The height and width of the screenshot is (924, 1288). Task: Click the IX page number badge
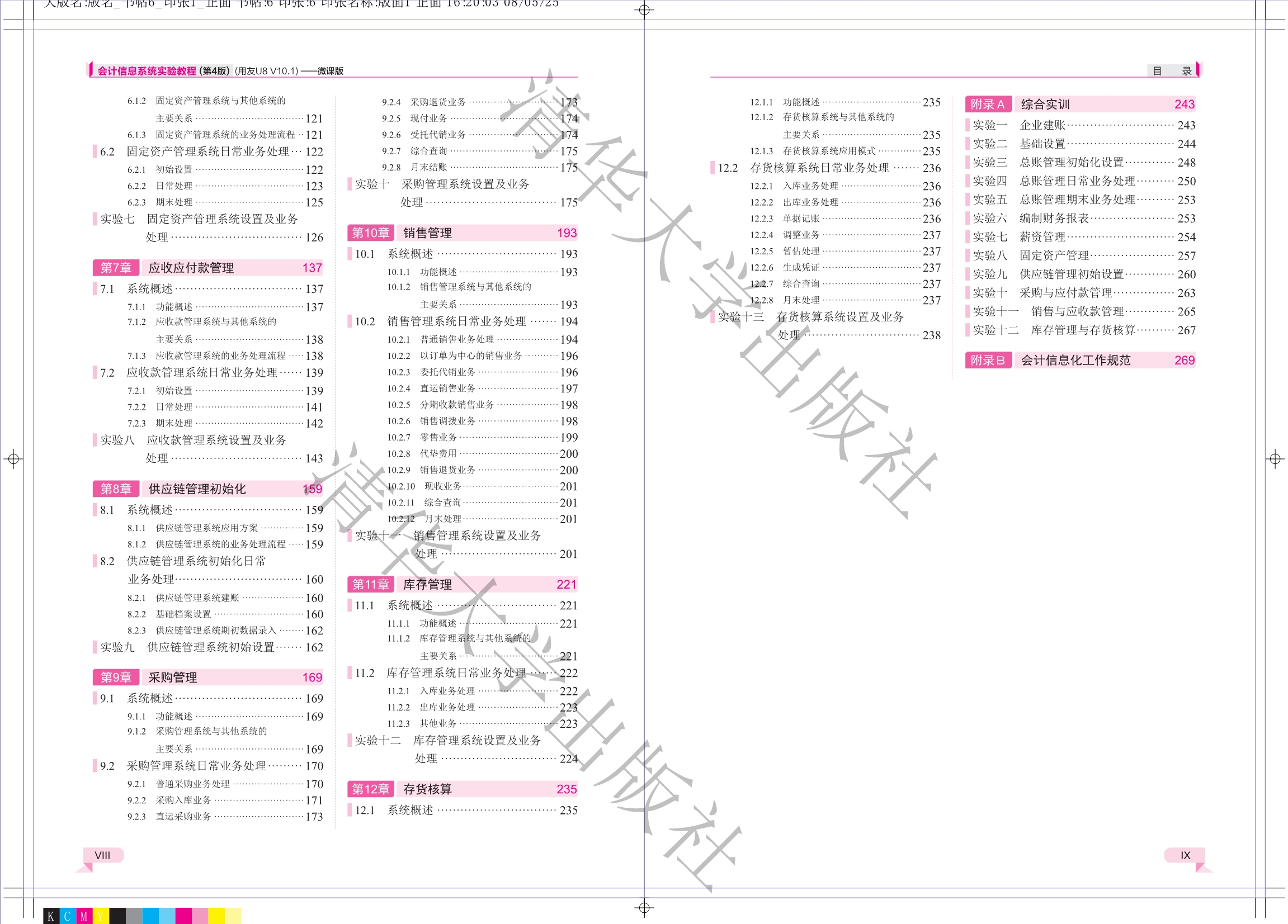1185,855
